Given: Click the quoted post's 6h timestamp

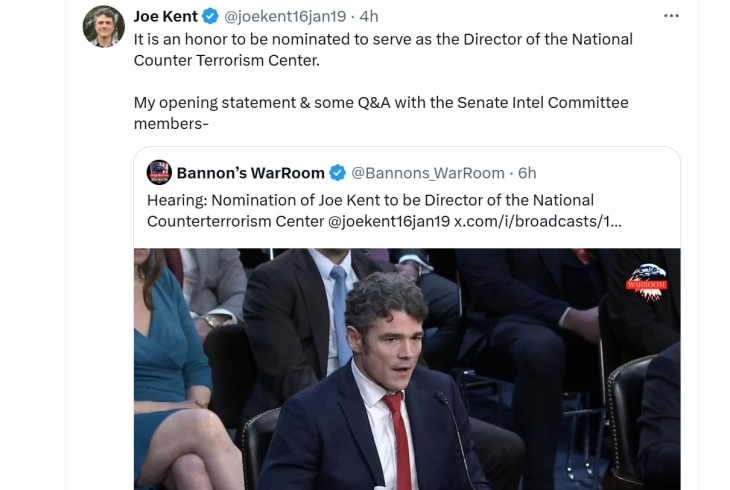Looking at the screenshot, I should pyautogui.click(x=527, y=173).
